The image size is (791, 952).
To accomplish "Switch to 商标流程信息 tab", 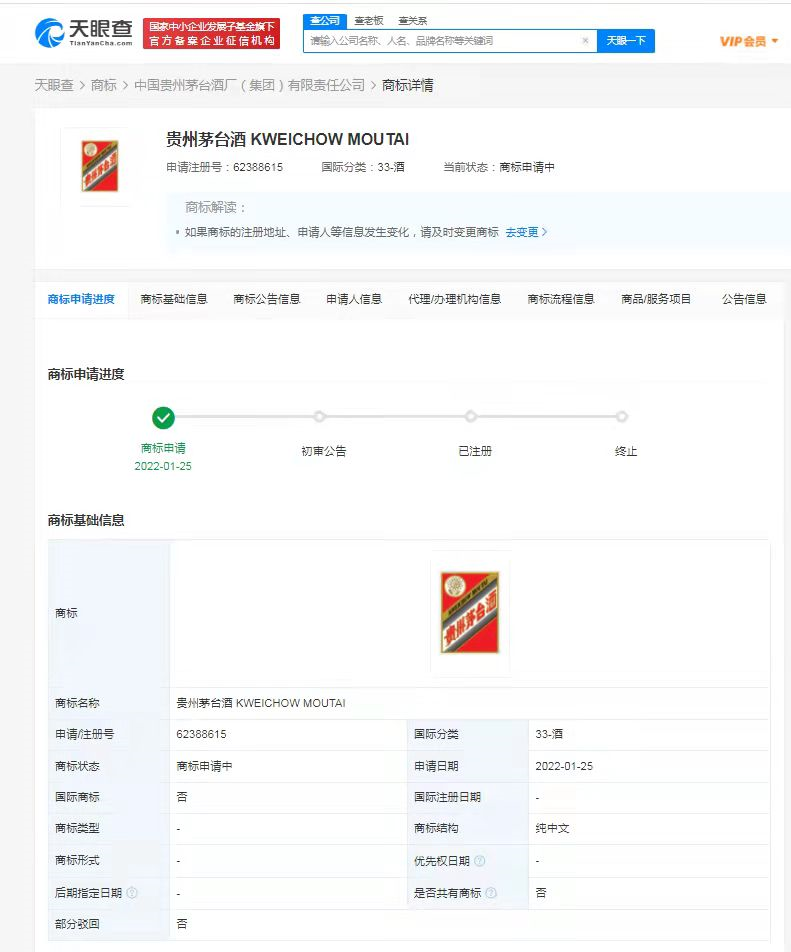I will point(561,299).
